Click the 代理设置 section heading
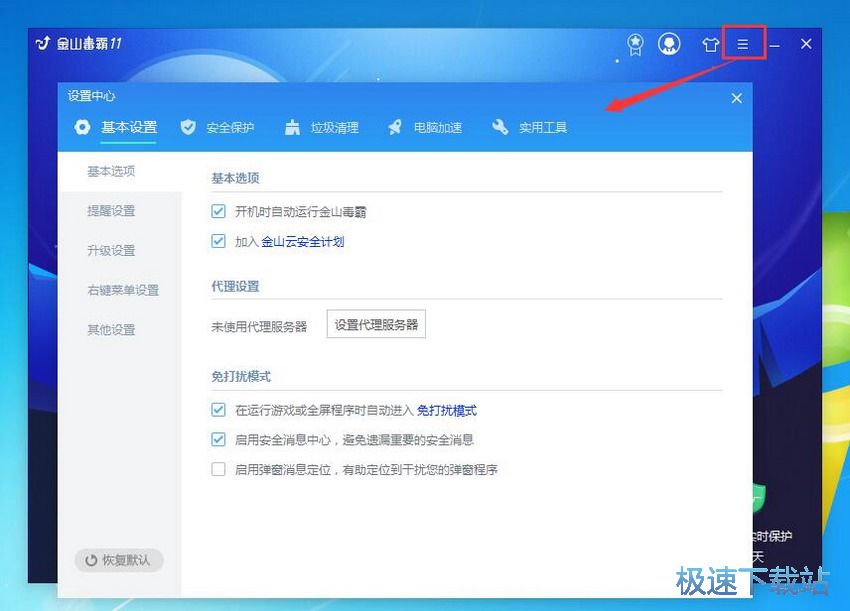The width and height of the screenshot is (850, 611). (x=235, y=286)
